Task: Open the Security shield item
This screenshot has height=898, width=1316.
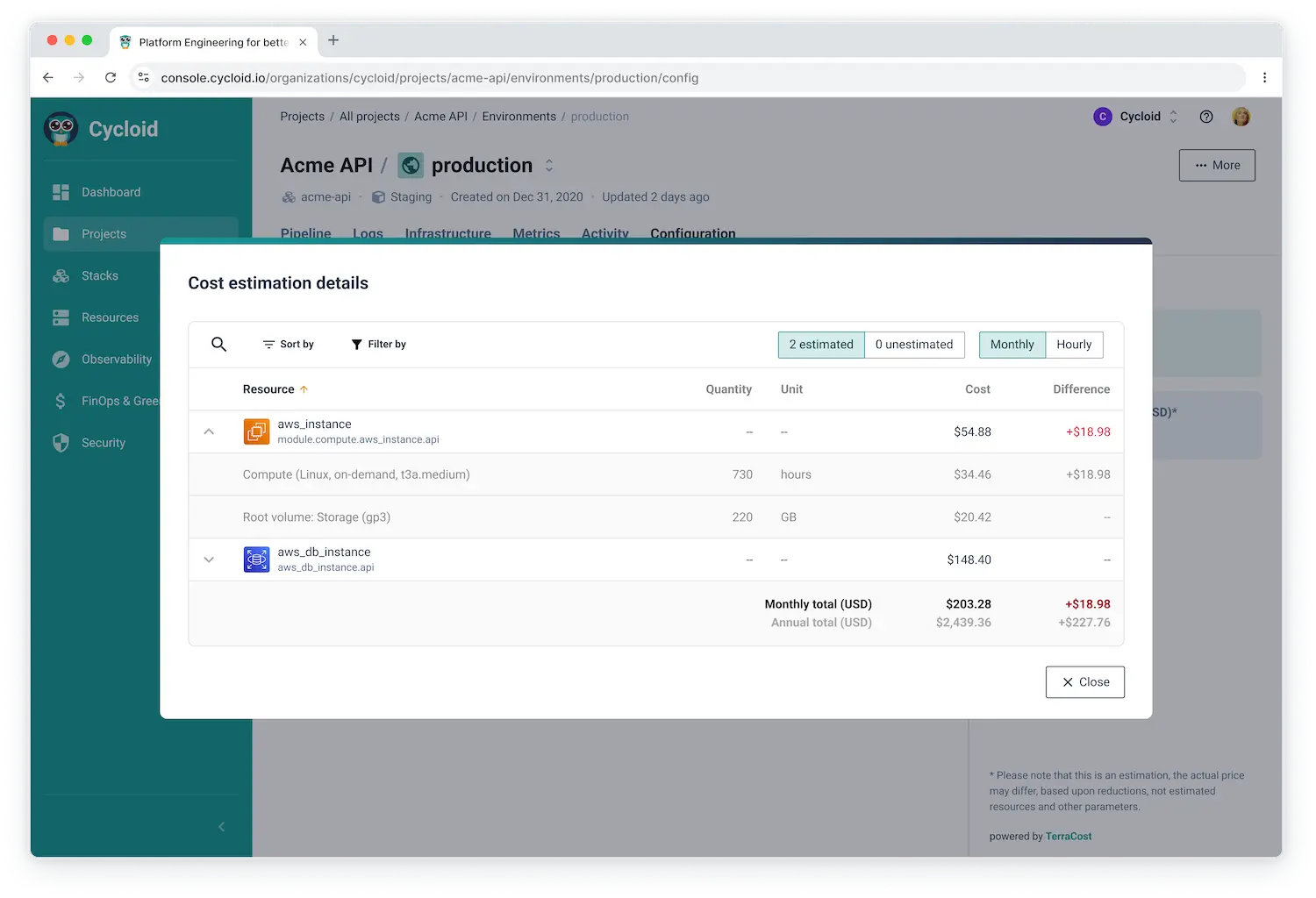Action: coord(103,443)
